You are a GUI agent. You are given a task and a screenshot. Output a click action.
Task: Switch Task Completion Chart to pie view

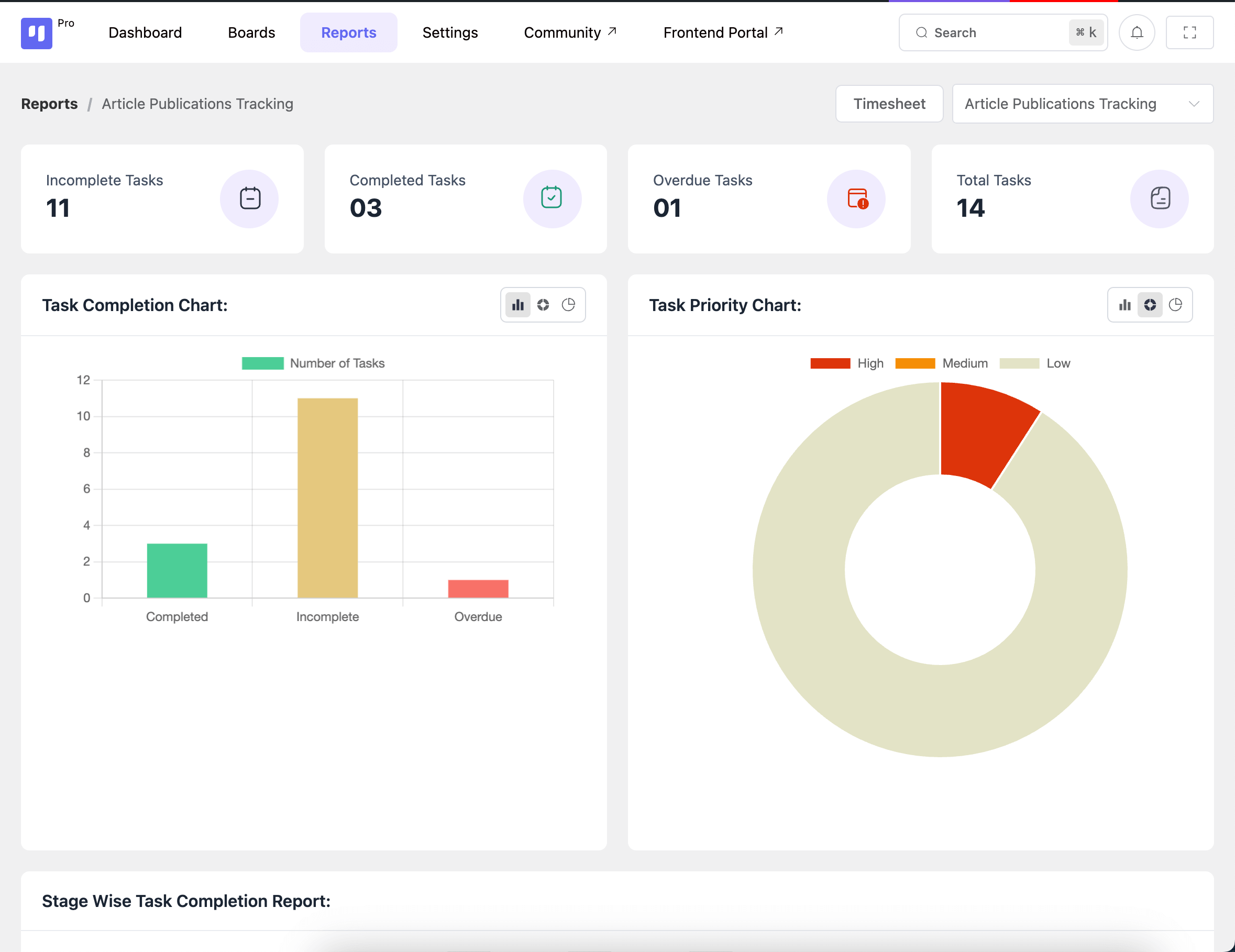pyautogui.click(x=568, y=305)
